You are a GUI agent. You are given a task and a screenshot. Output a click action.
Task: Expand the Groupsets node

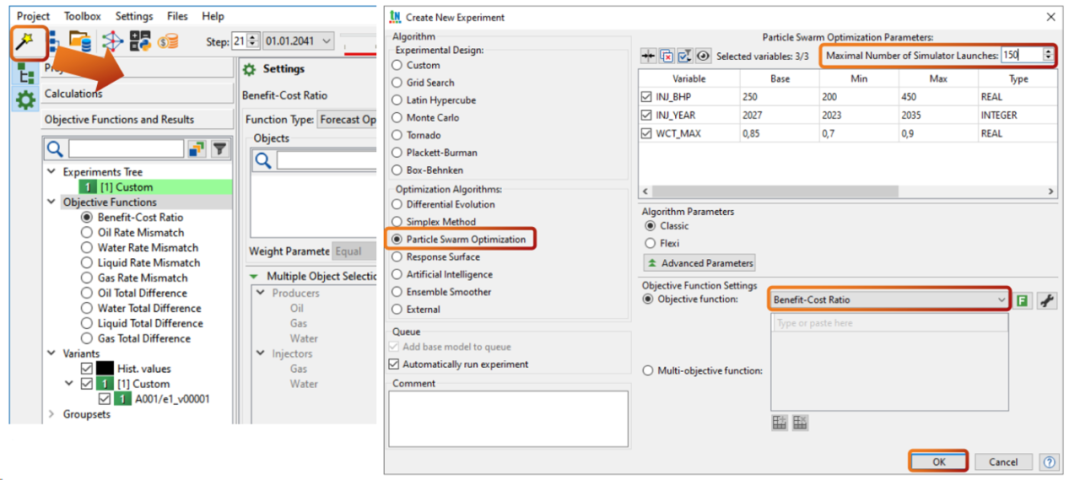coord(51,414)
